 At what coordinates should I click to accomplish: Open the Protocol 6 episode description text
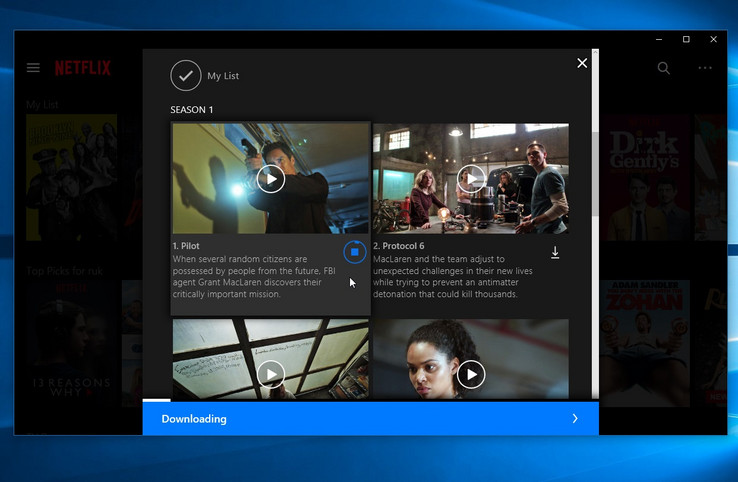[453, 277]
